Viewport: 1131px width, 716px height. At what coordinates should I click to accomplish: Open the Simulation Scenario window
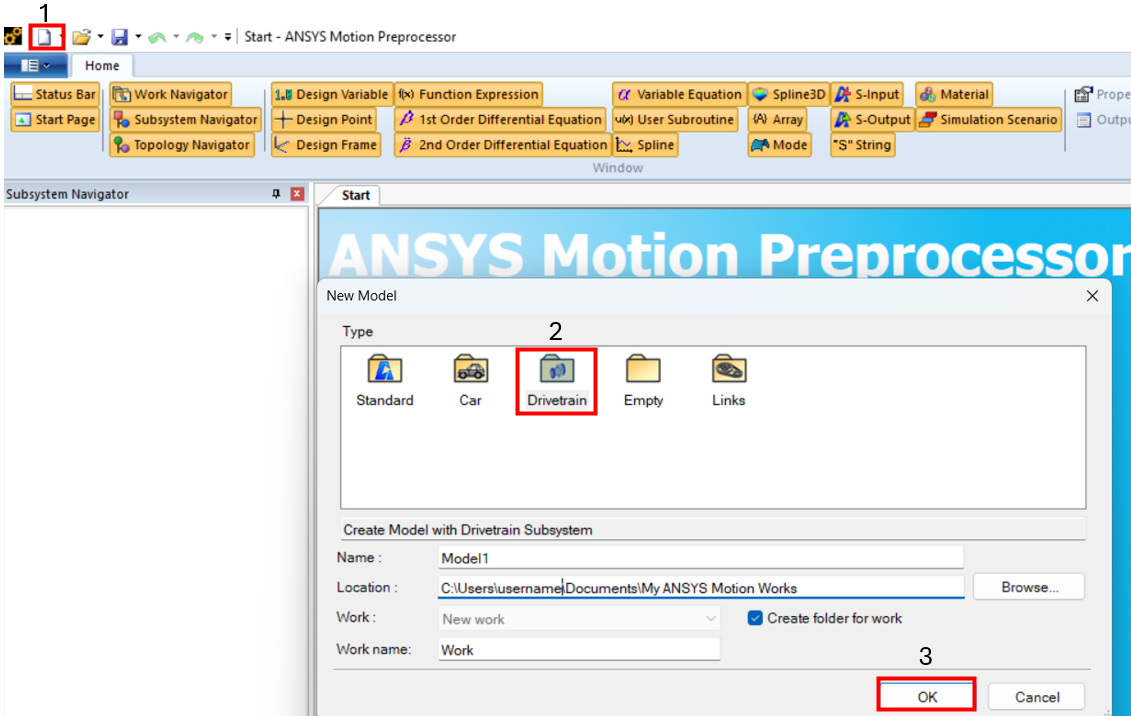[989, 120]
